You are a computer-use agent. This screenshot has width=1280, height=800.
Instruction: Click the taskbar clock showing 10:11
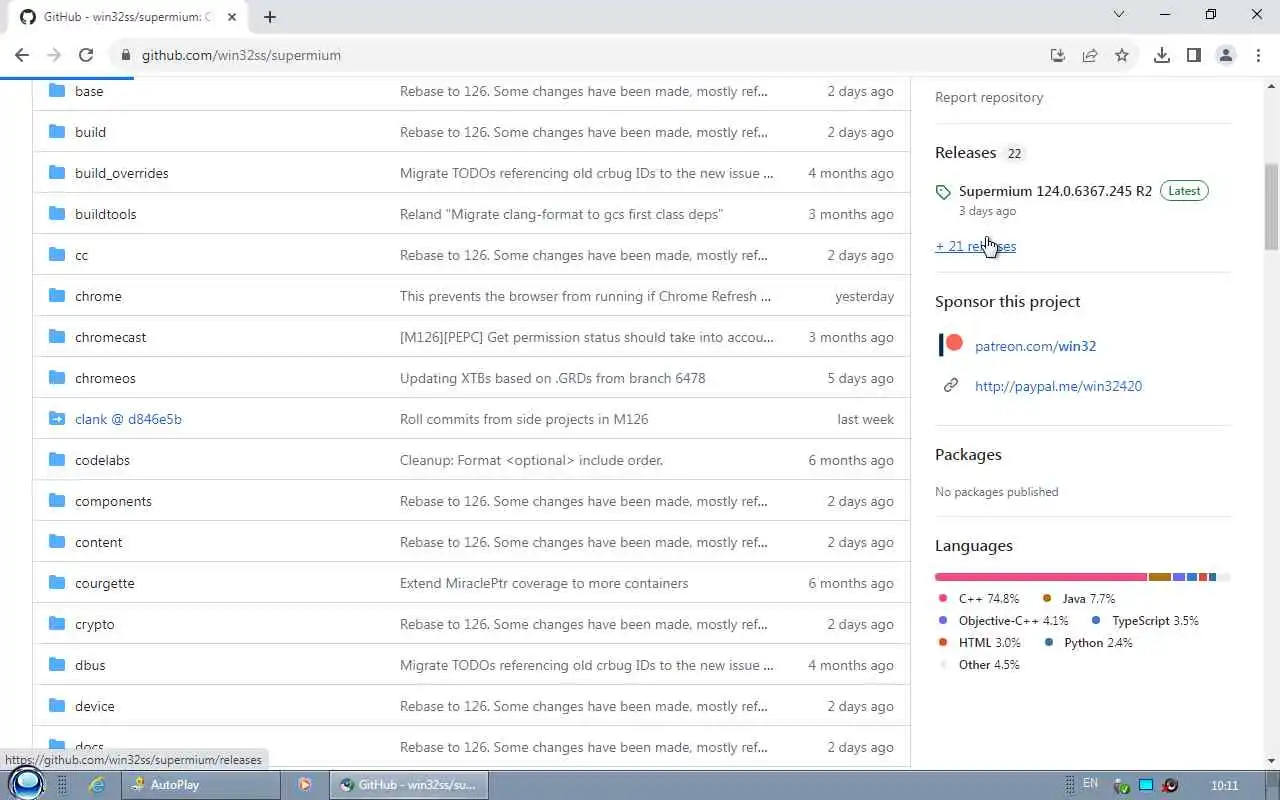coord(1224,785)
